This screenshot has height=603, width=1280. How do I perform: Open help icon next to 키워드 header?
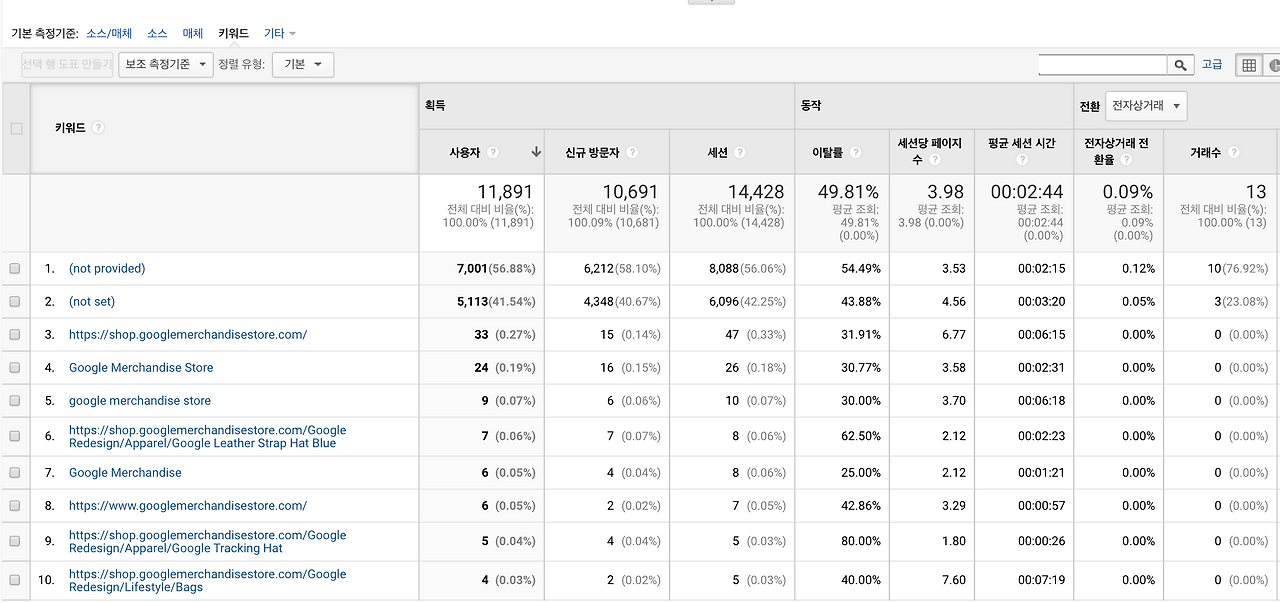[98, 128]
